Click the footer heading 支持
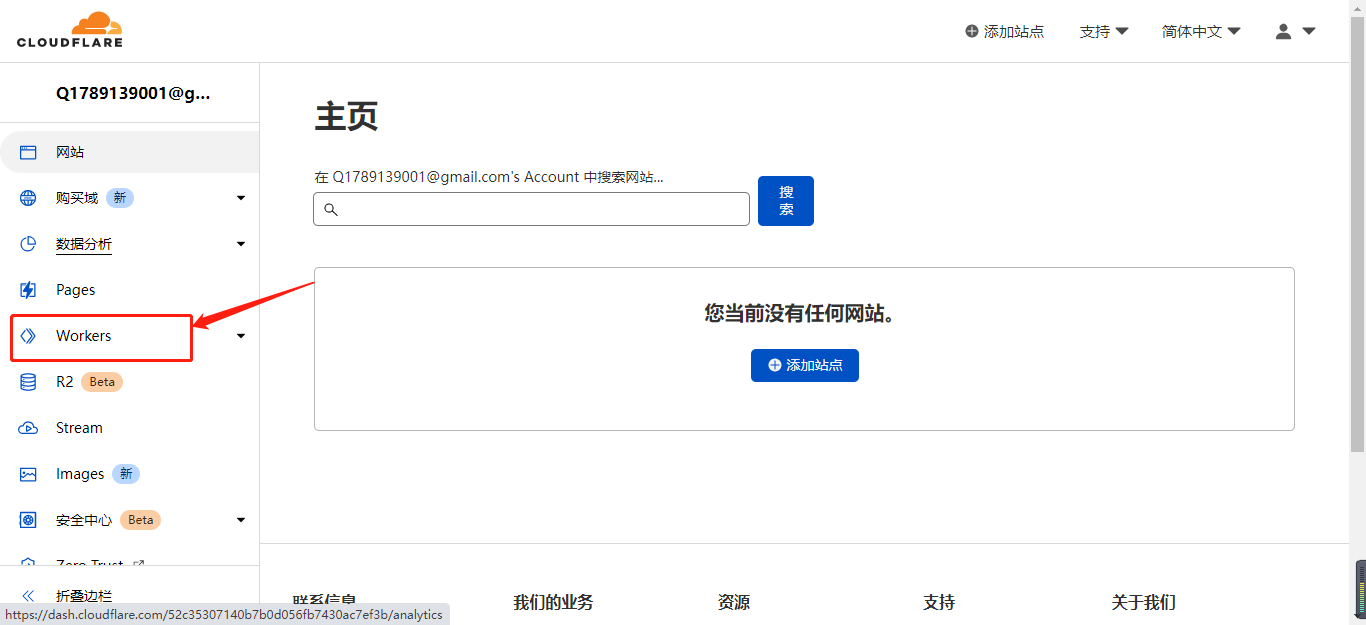This screenshot has height=625, width=1366. 939,602
